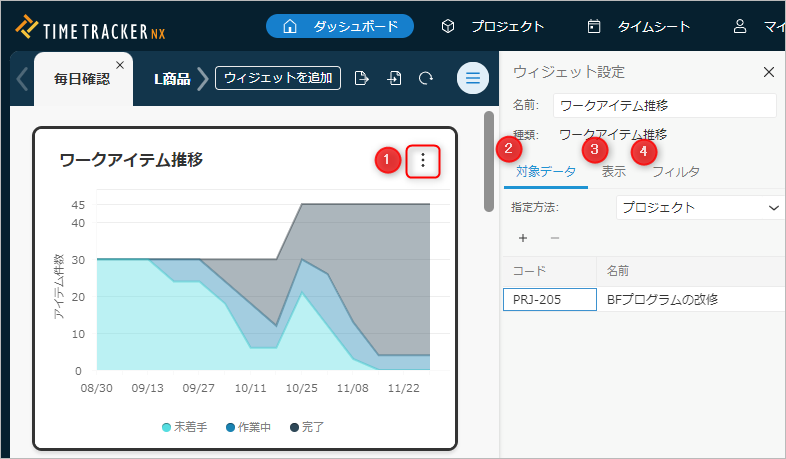Image resolution: width=786 pixels, height=459 pixels.
Task: Click the export dashboard icon in toolbar
Action: [x=362, y=78]
